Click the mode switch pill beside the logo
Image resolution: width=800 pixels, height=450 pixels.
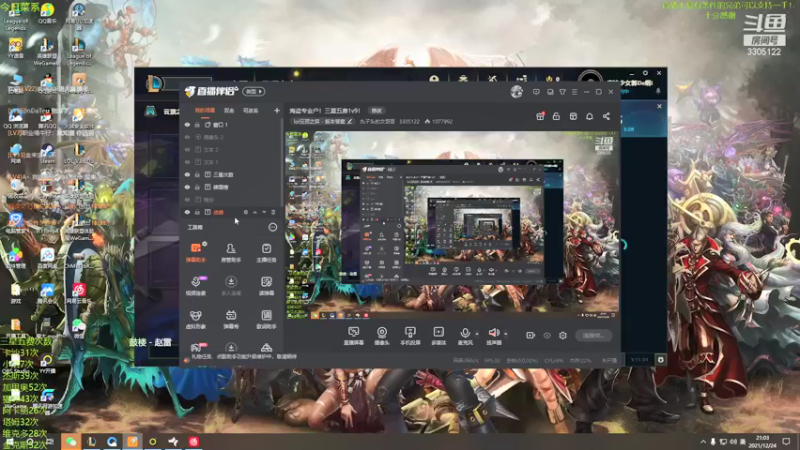click(x=254, y=91)
